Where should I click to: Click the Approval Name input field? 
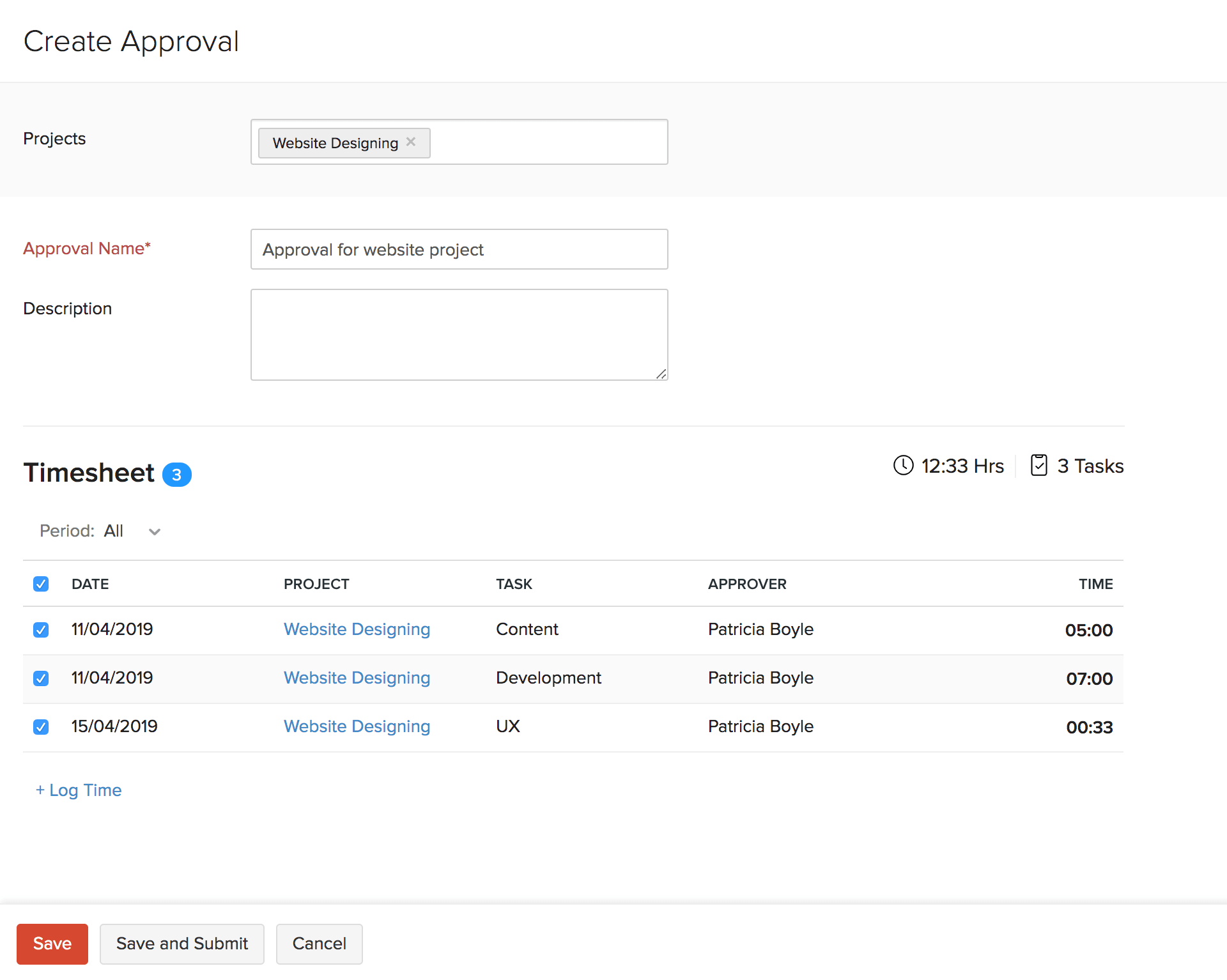[461, 248]
